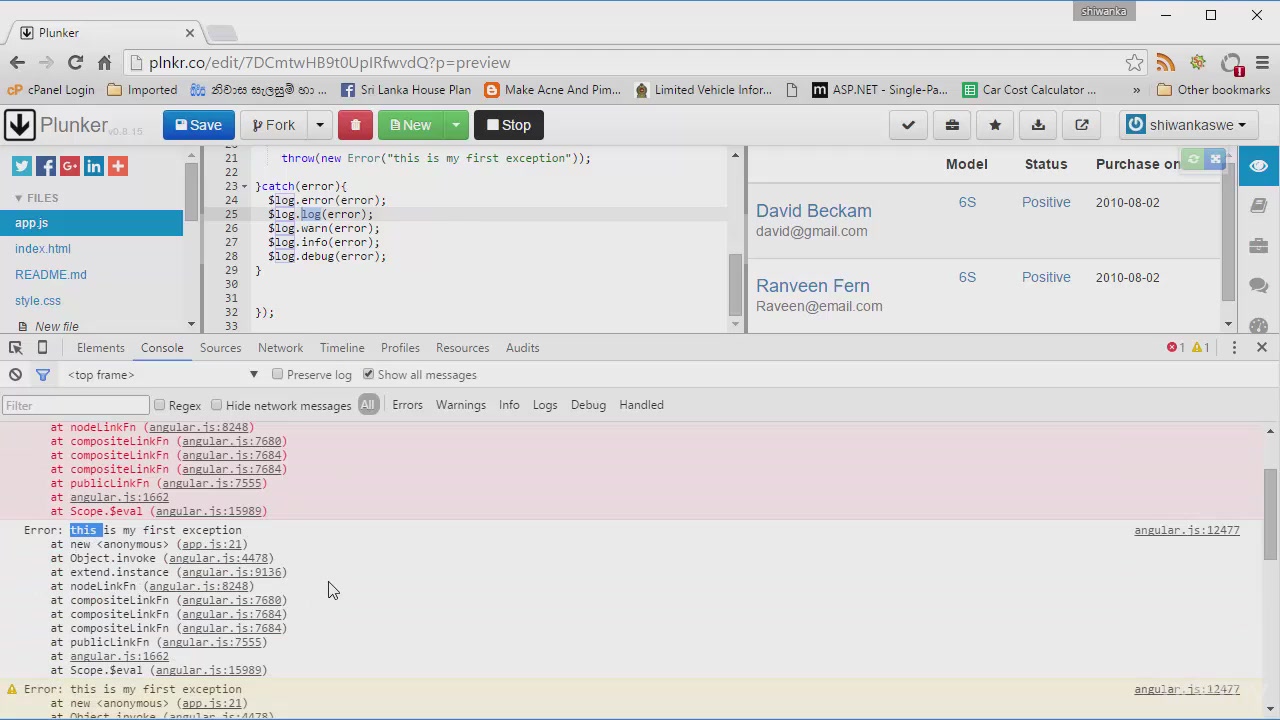Click the Save button
Image resolution: width=1280 pixels, height=720 pixels.
pyautogui.click(x=198, y=125)
